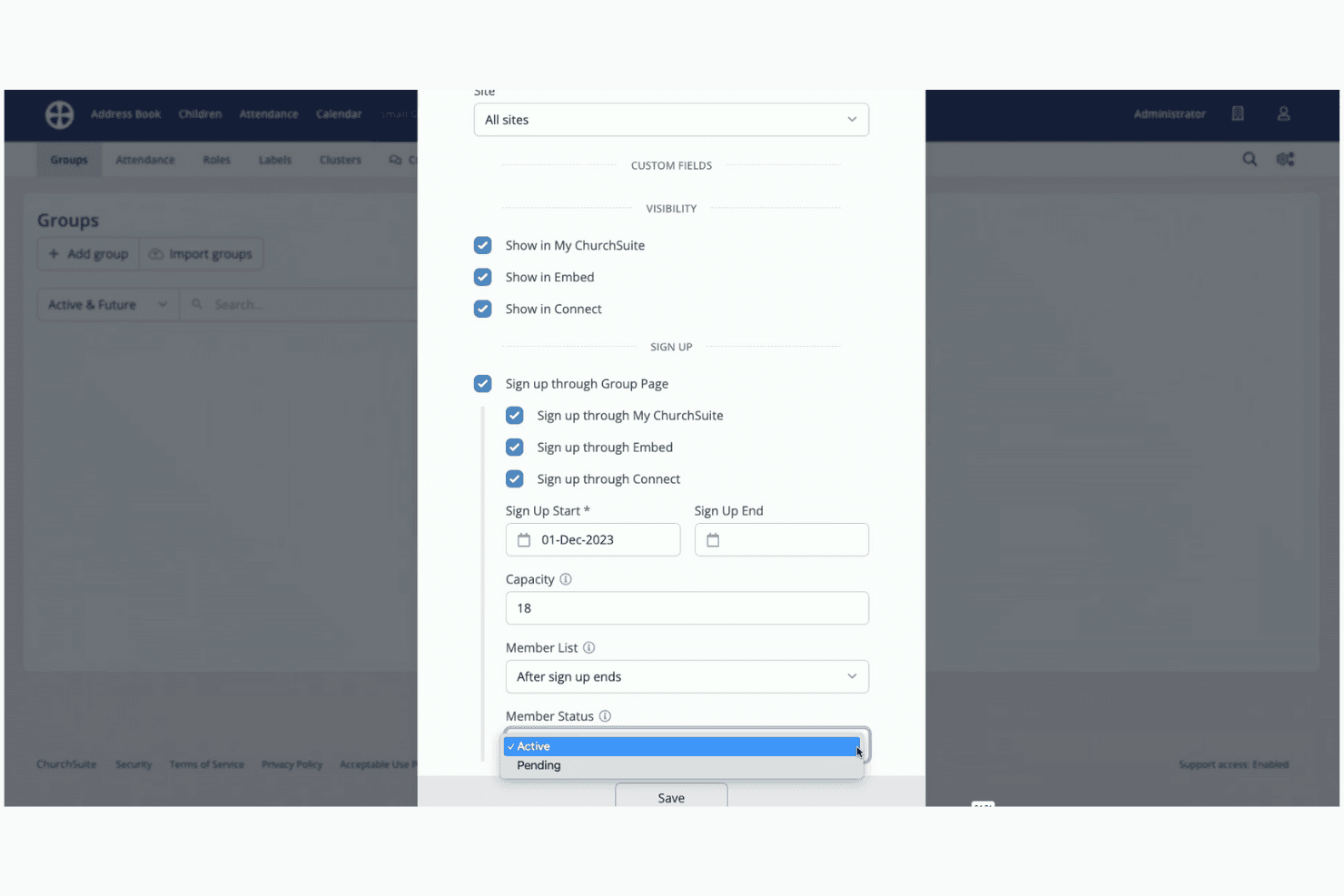The image size is (1344, 896).
Task: Switch to the Groups tab
Action: click(x=69, y=160)
